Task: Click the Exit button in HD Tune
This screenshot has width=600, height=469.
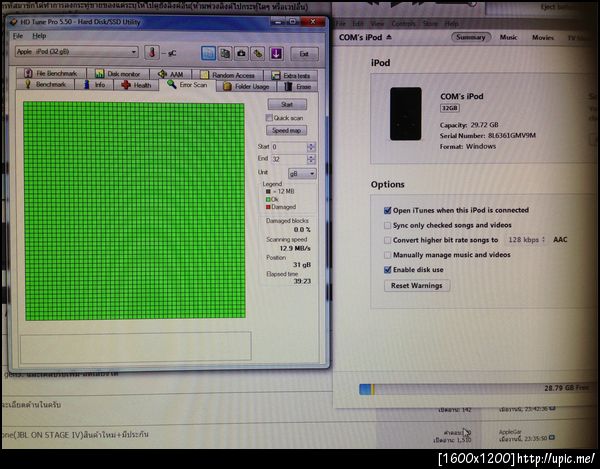Action: [x=304, y=54]
